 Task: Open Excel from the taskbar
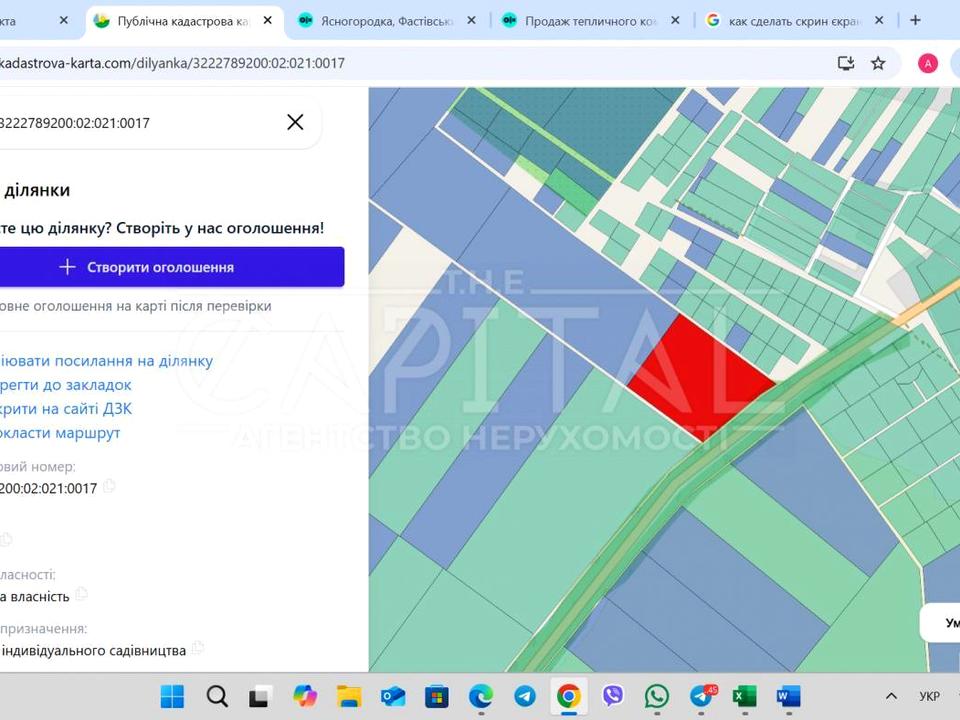pyautogui.click(x=744, y=697)
